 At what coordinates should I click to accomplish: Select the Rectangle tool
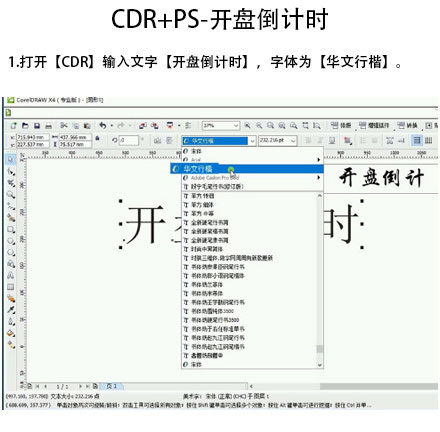11,229
